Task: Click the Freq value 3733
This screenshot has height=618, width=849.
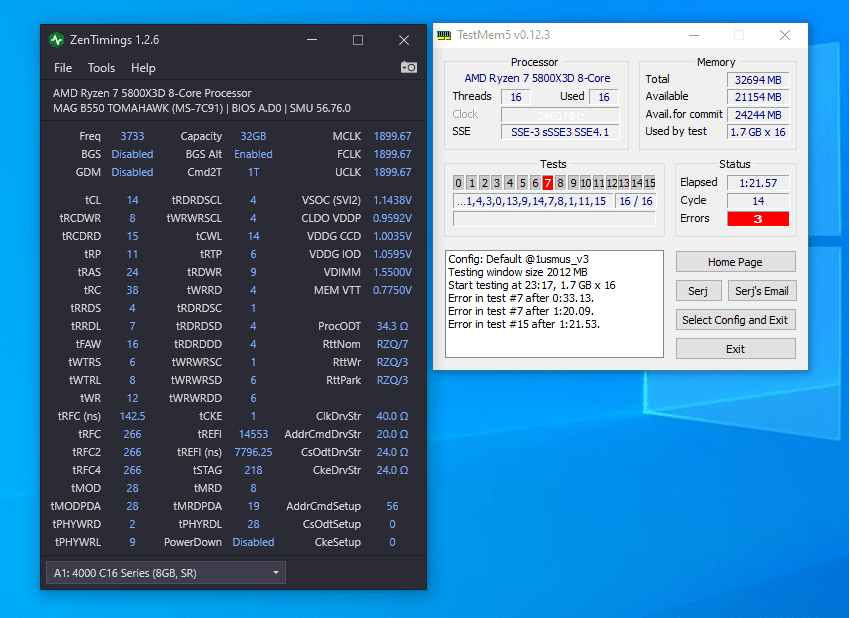Action: point(132,136)
